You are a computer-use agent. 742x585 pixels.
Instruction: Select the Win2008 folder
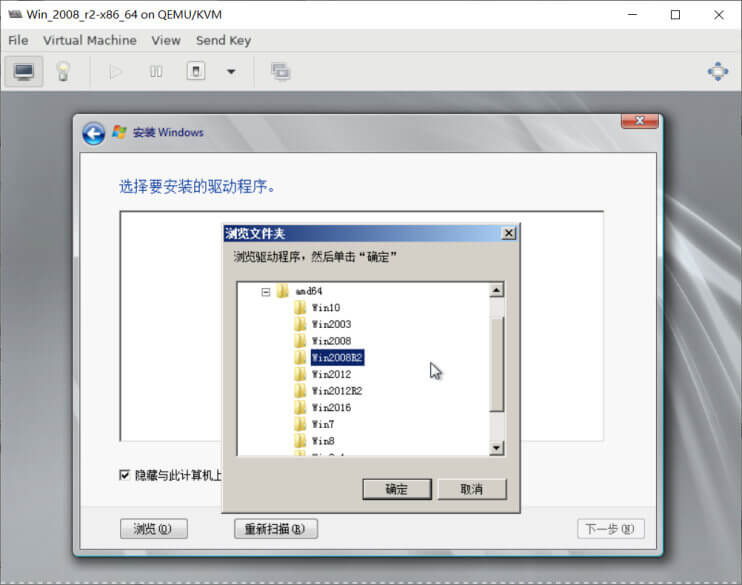point(331,341)
